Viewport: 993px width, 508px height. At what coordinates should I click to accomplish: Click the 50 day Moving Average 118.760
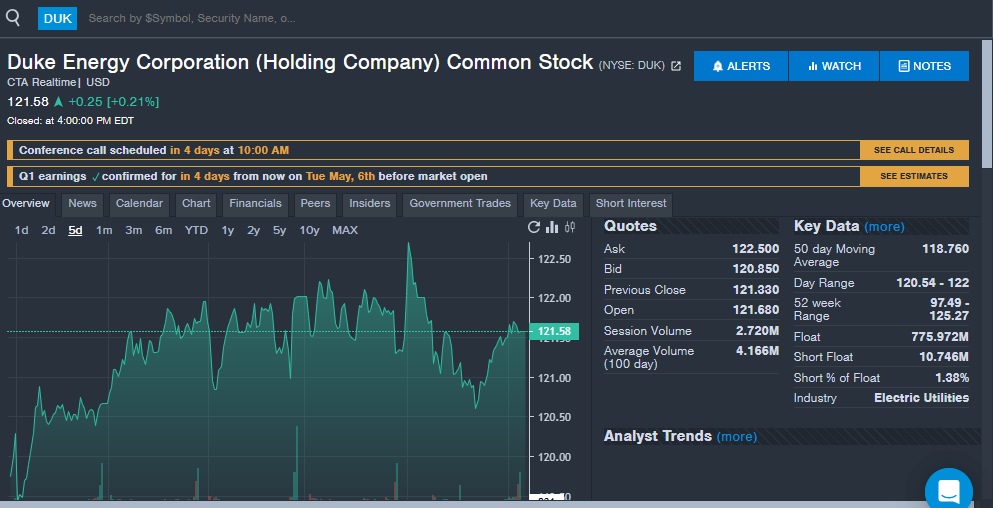tap(946, 249)
